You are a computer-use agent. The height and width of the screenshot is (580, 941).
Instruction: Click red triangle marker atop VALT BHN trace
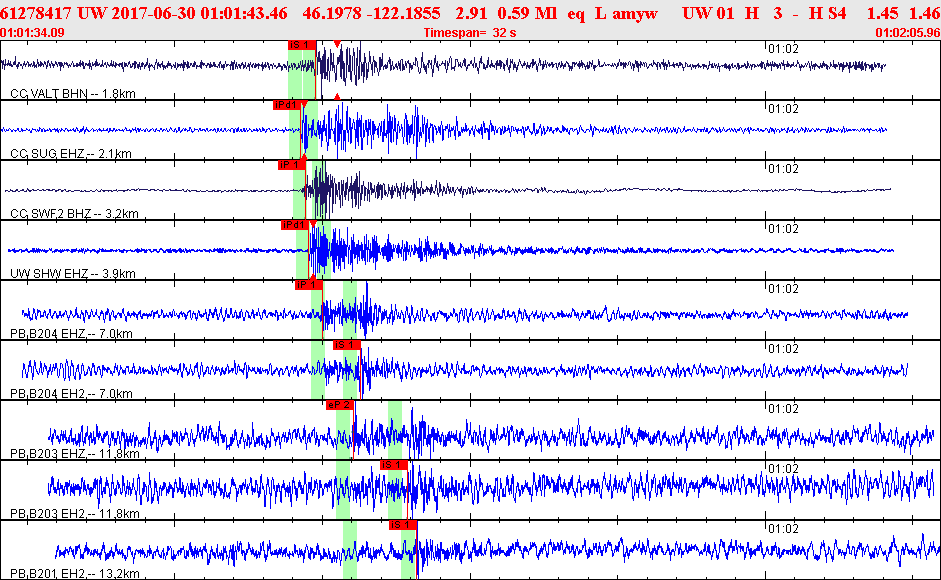pyautogui.click(x=337, y=44)
